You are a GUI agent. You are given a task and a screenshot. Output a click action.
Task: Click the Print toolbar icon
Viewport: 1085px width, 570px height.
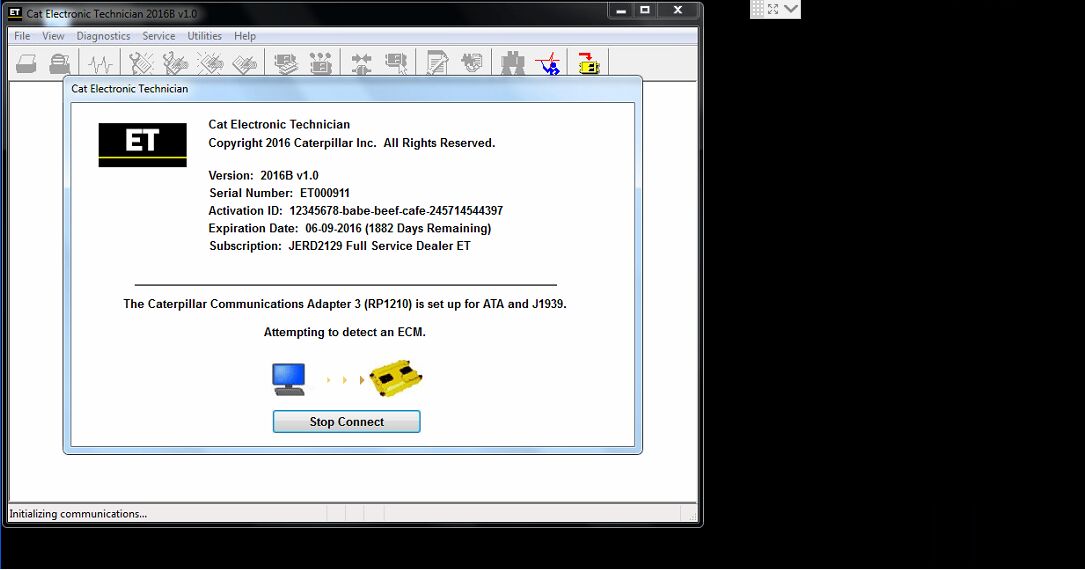[x=26, y=64]
